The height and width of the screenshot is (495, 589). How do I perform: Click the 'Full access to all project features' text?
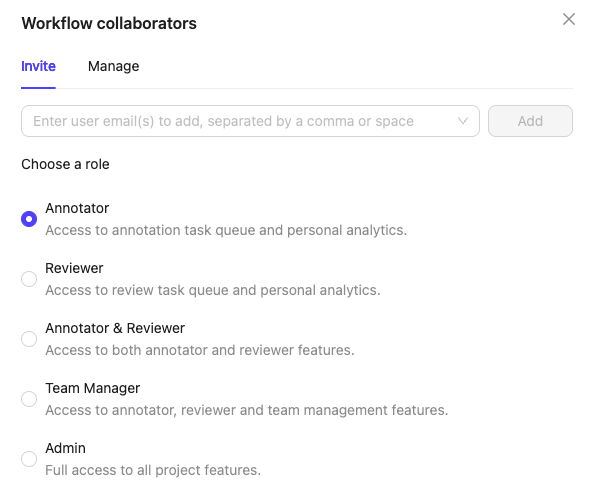[153, 470]
